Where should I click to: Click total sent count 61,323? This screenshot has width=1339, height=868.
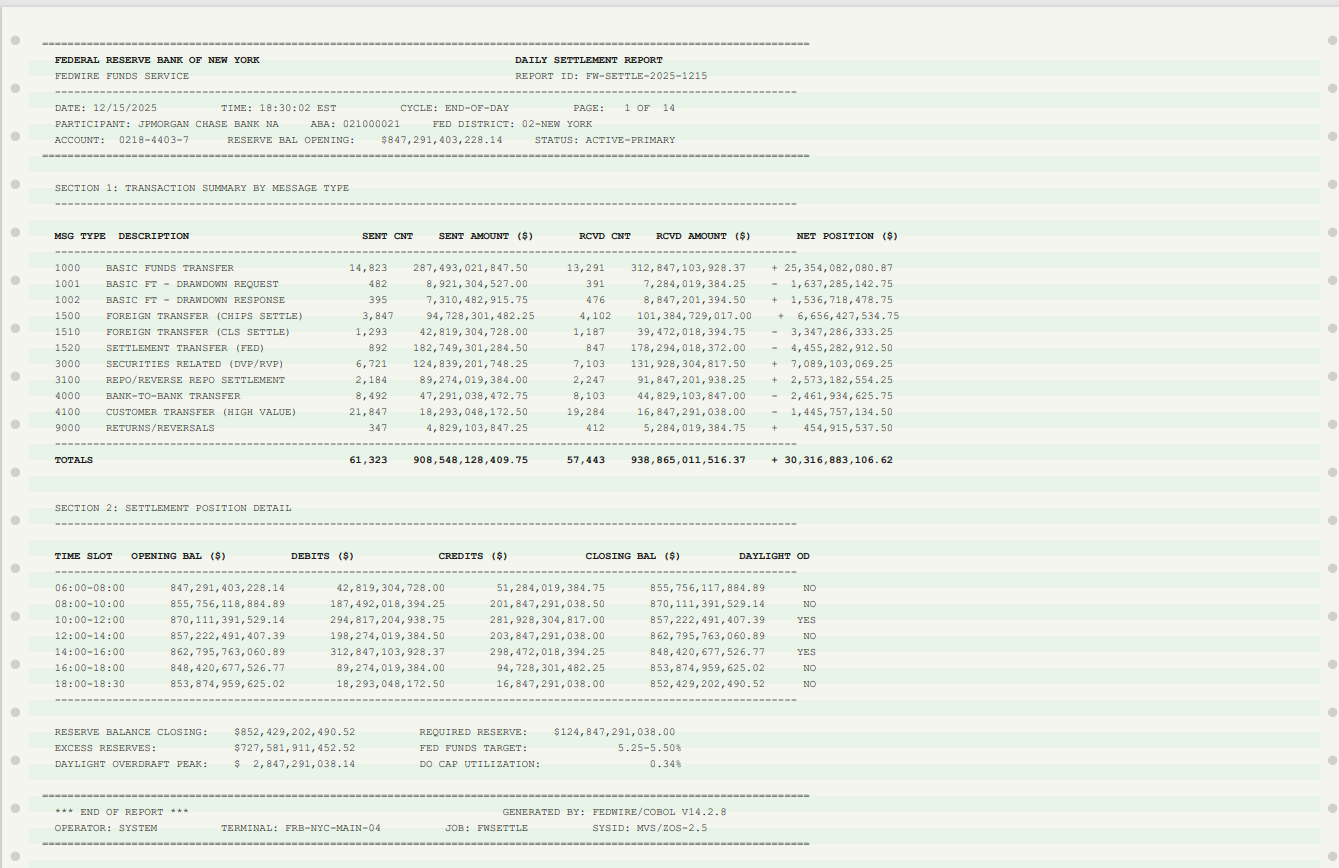(x=368, y=460)
